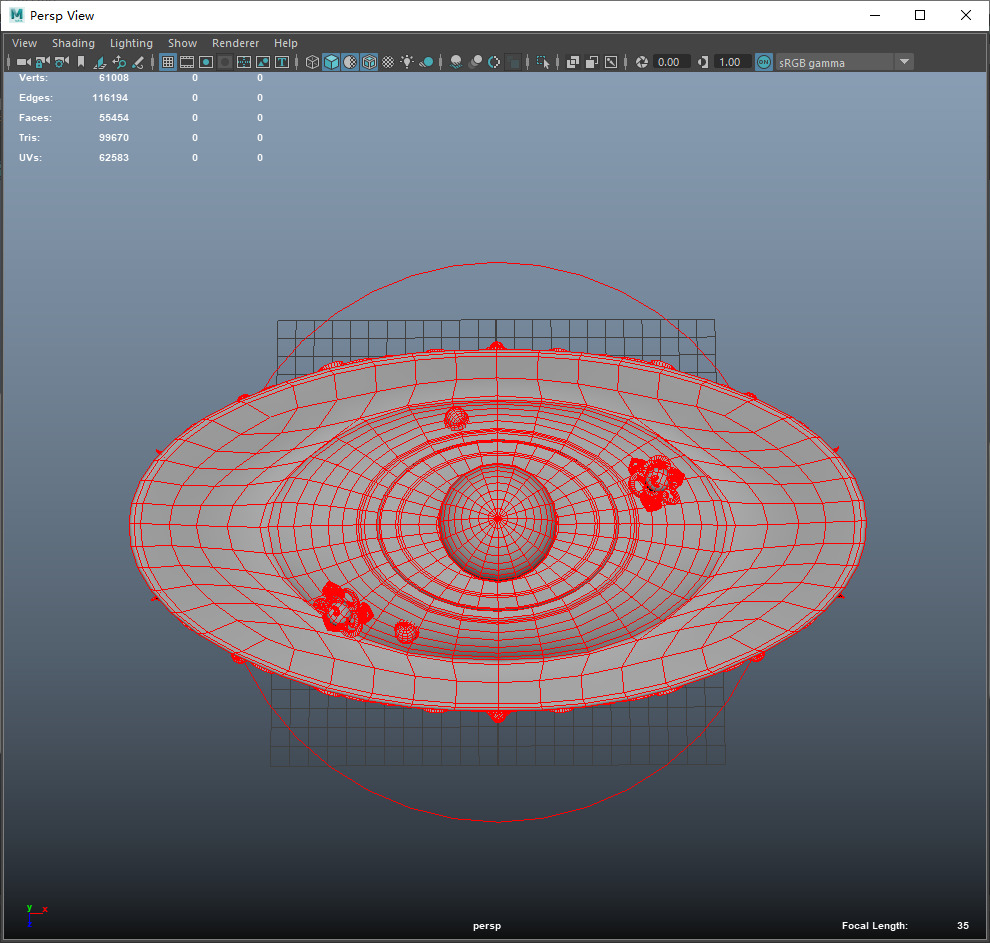This screenshot has height=943, width=990.
Task: Click the Isolate Select icon
Action: click(543, 62)
